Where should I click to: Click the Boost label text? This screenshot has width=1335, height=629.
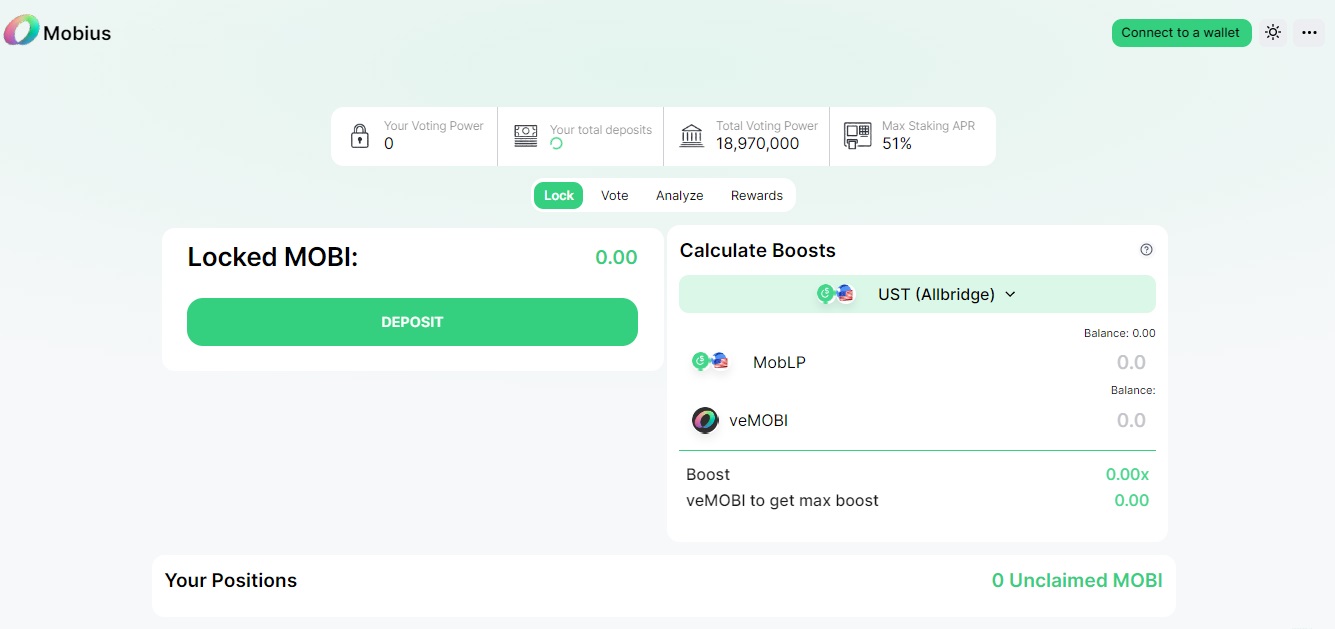point(708,474)
